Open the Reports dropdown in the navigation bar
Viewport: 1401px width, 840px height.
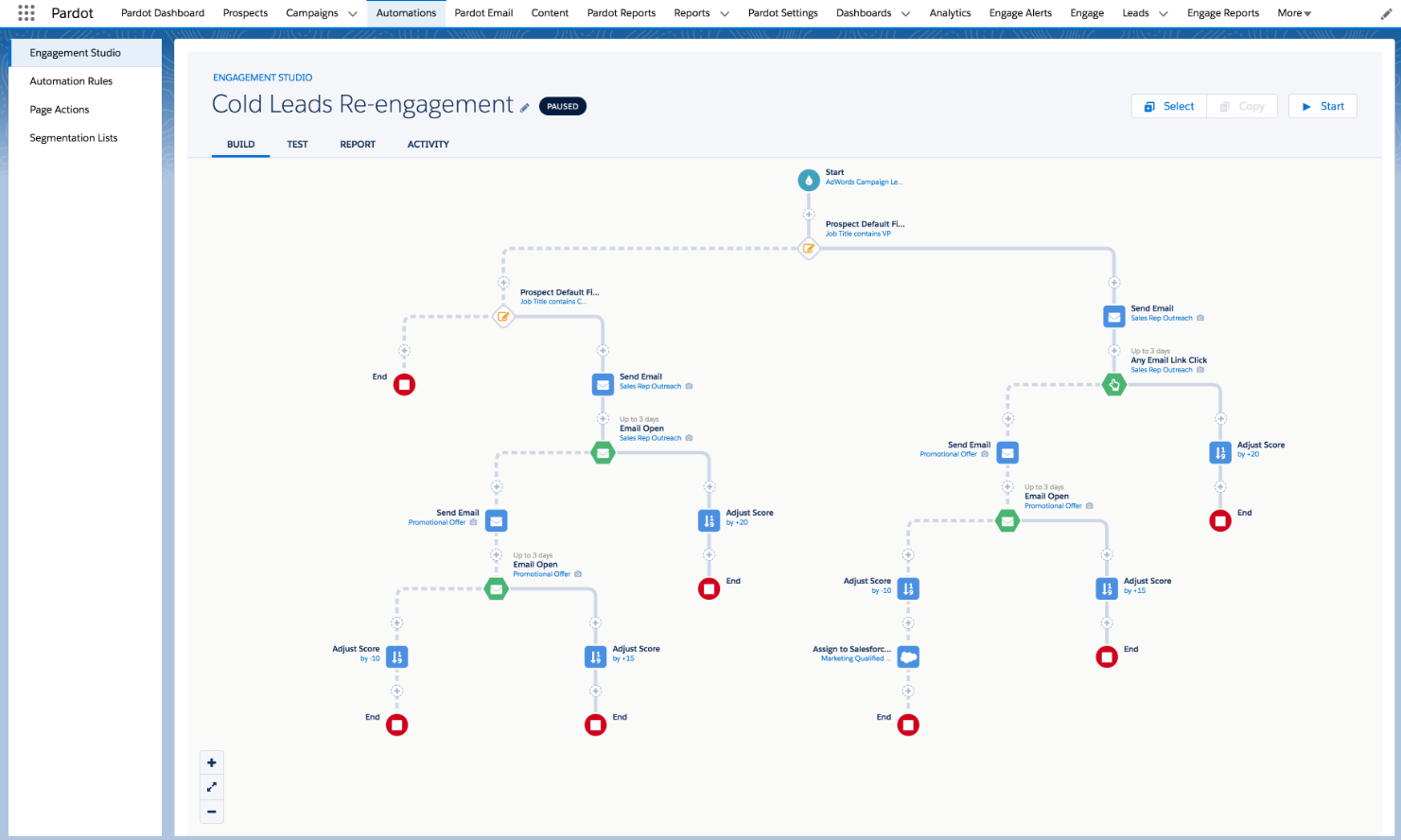[700, 13]
